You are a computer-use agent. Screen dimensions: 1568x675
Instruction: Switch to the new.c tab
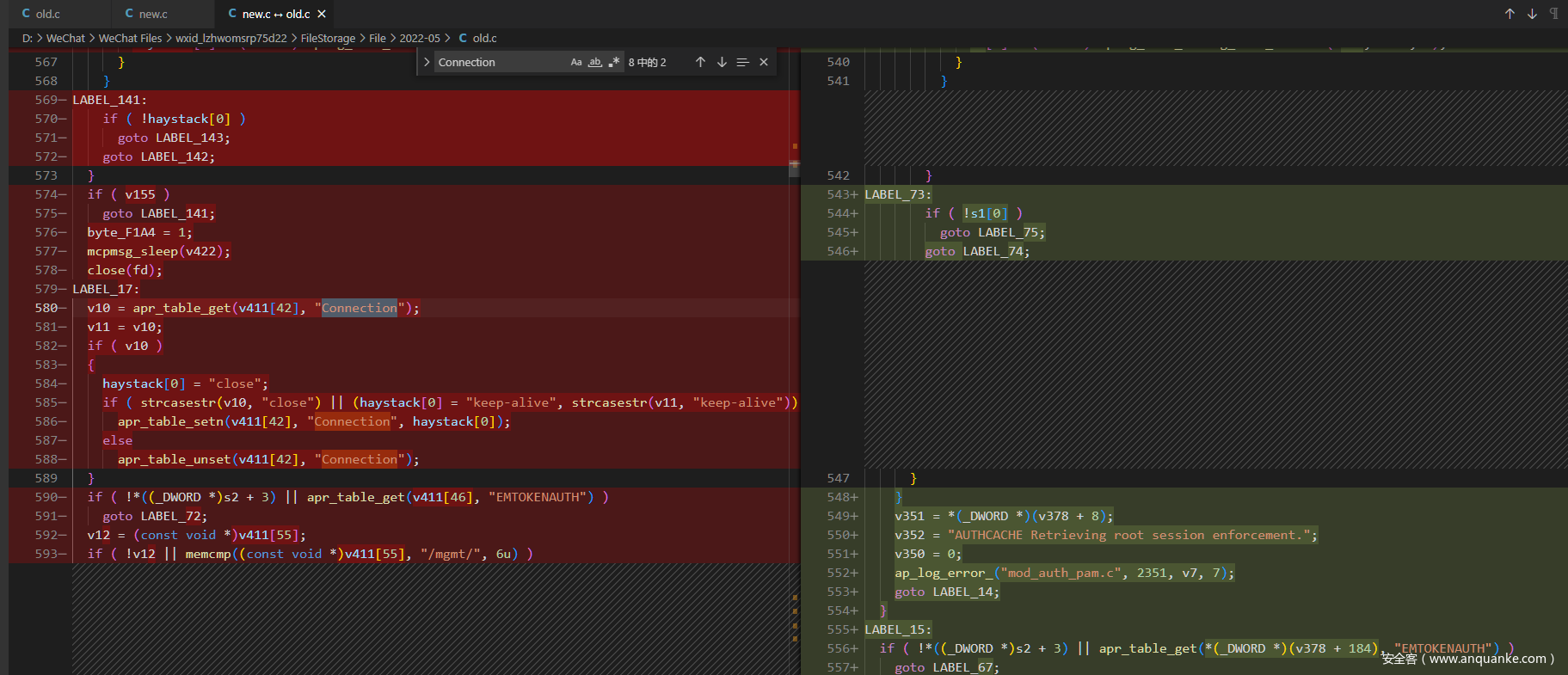pyautogui.click(x=152, y=14)
